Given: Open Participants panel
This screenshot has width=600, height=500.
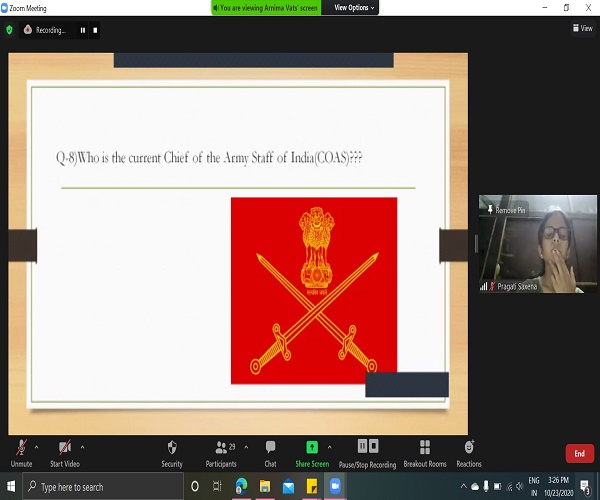Looking at the screenshot, I should (221, 454).
